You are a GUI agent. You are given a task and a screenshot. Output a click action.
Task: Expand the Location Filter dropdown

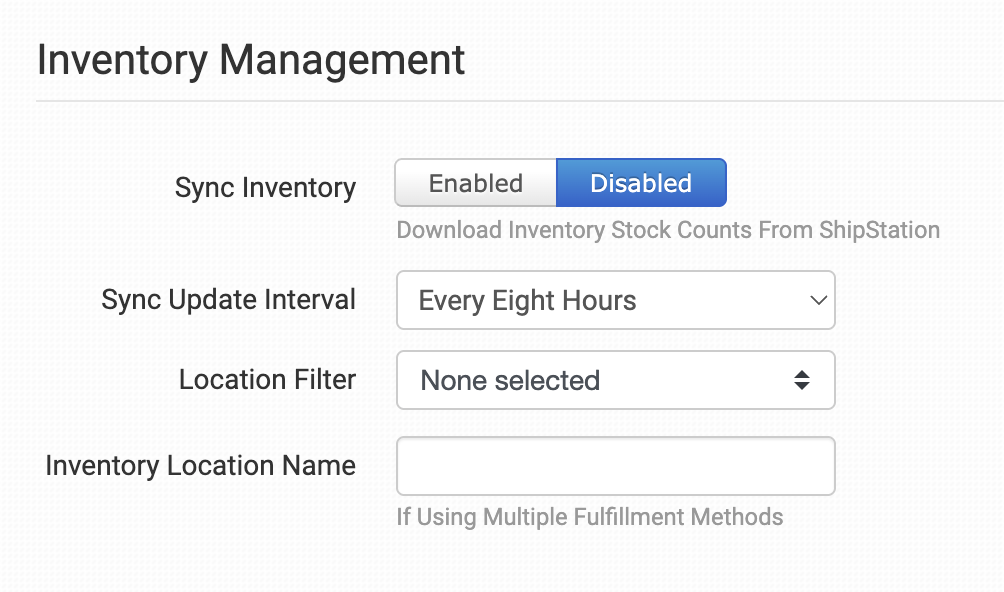click(x=615, y=380)
